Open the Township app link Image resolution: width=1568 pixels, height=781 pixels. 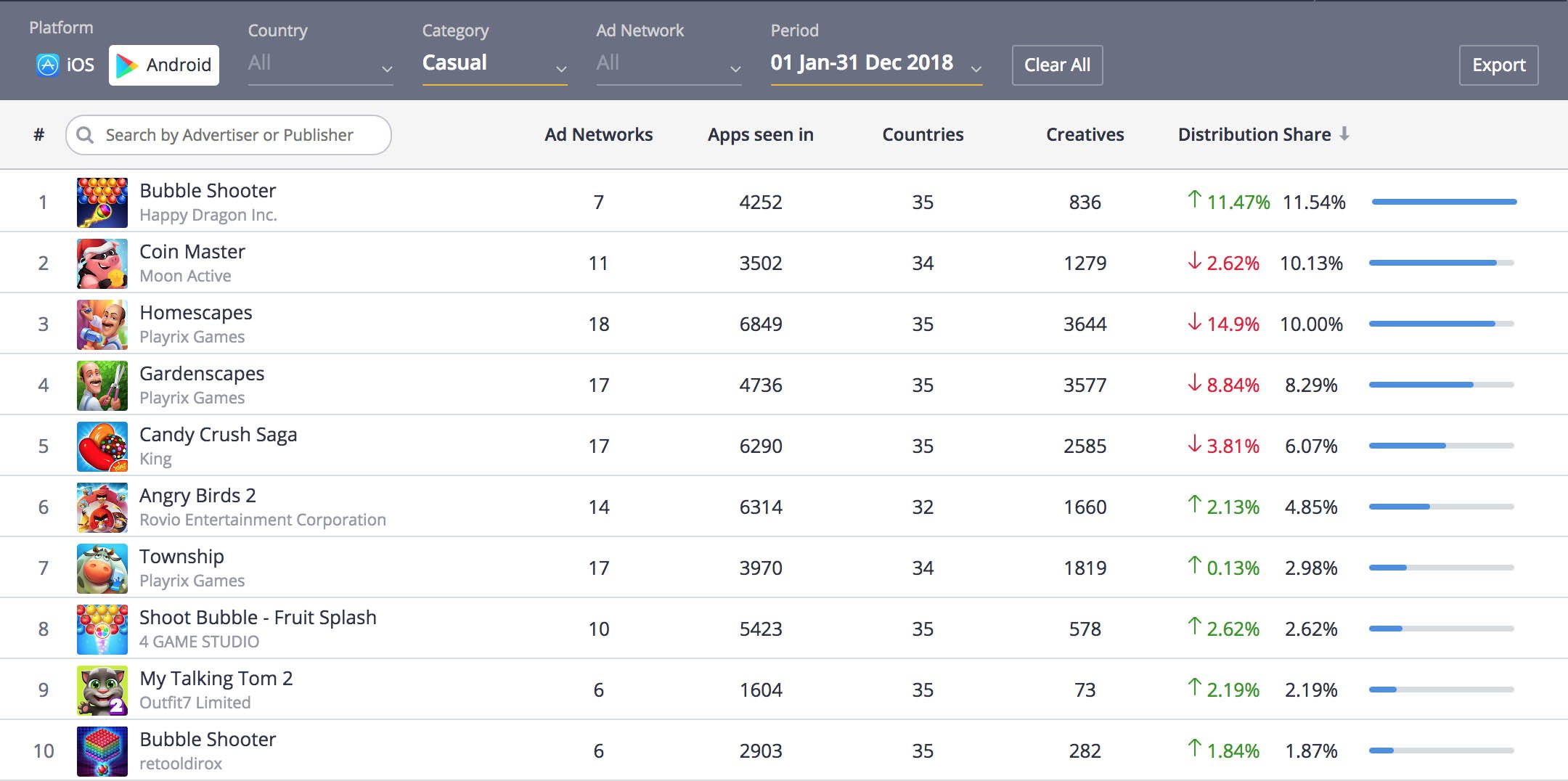pyautogui.click(x=181, y=557)
